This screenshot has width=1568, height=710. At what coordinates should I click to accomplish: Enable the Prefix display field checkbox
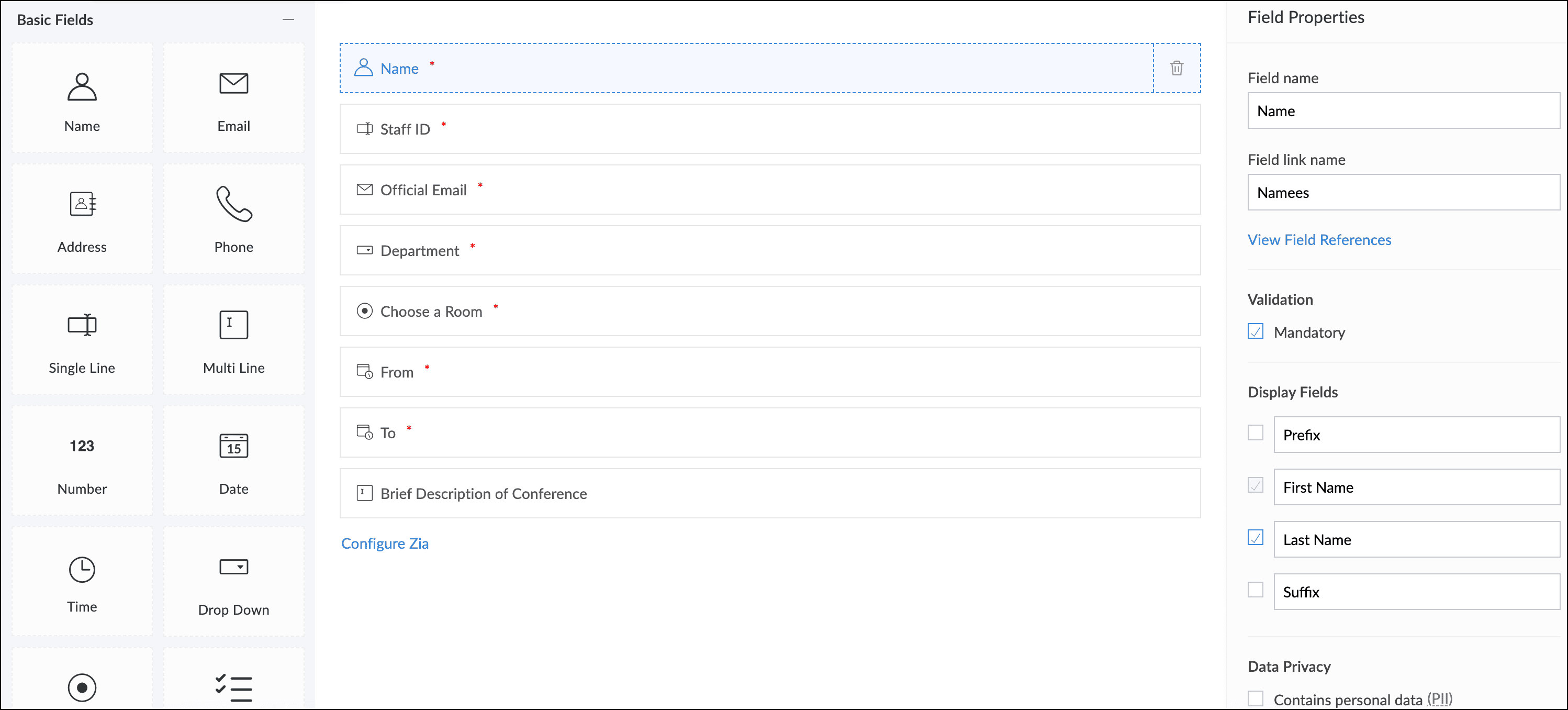point(1255,433)
